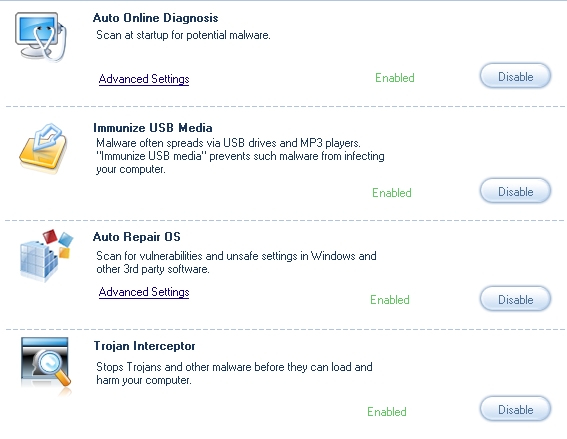Open Advanced Settings under Auto Repair OS
The image size is (567, 439).
coord(144,292)
